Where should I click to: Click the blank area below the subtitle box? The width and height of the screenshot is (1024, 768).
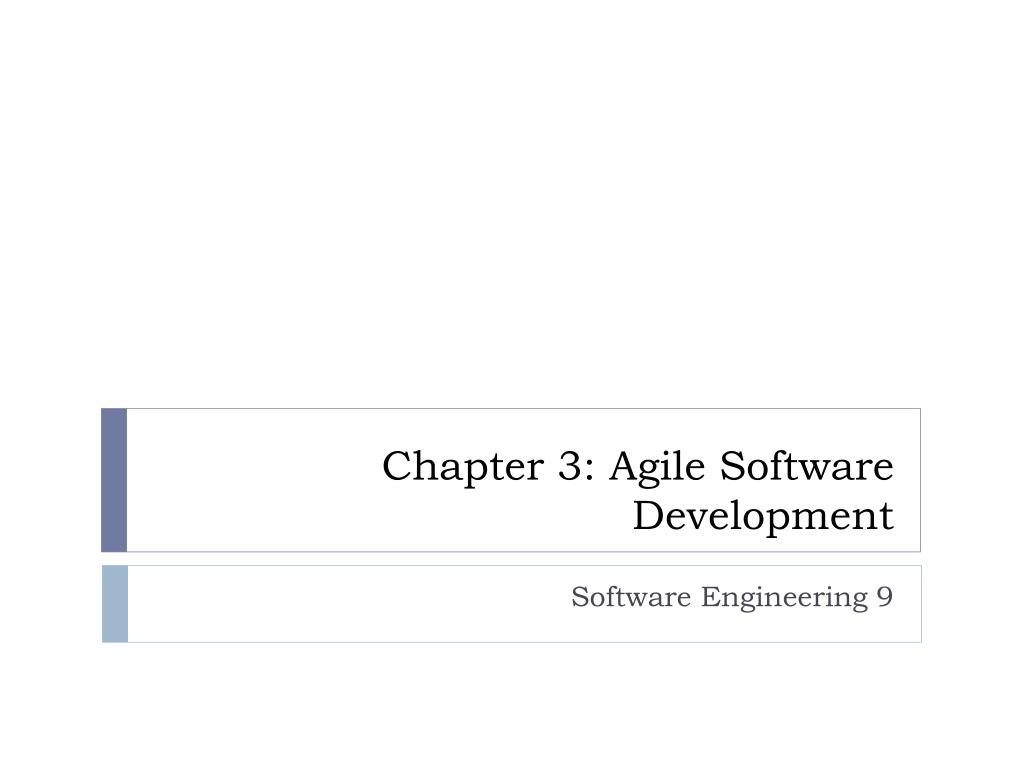[x=512, y=705]
